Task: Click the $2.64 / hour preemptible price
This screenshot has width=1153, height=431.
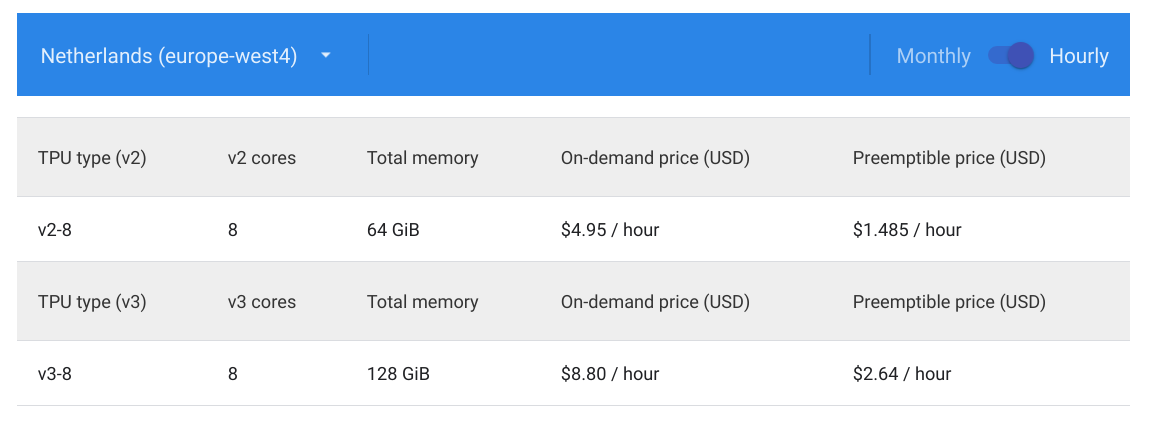Action: click(x=902, y=374)
